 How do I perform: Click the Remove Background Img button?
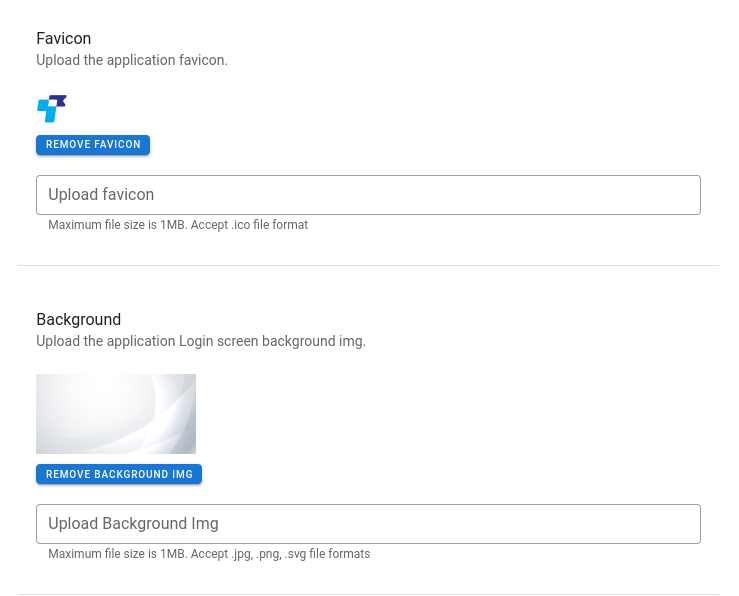tap(119, 474)
